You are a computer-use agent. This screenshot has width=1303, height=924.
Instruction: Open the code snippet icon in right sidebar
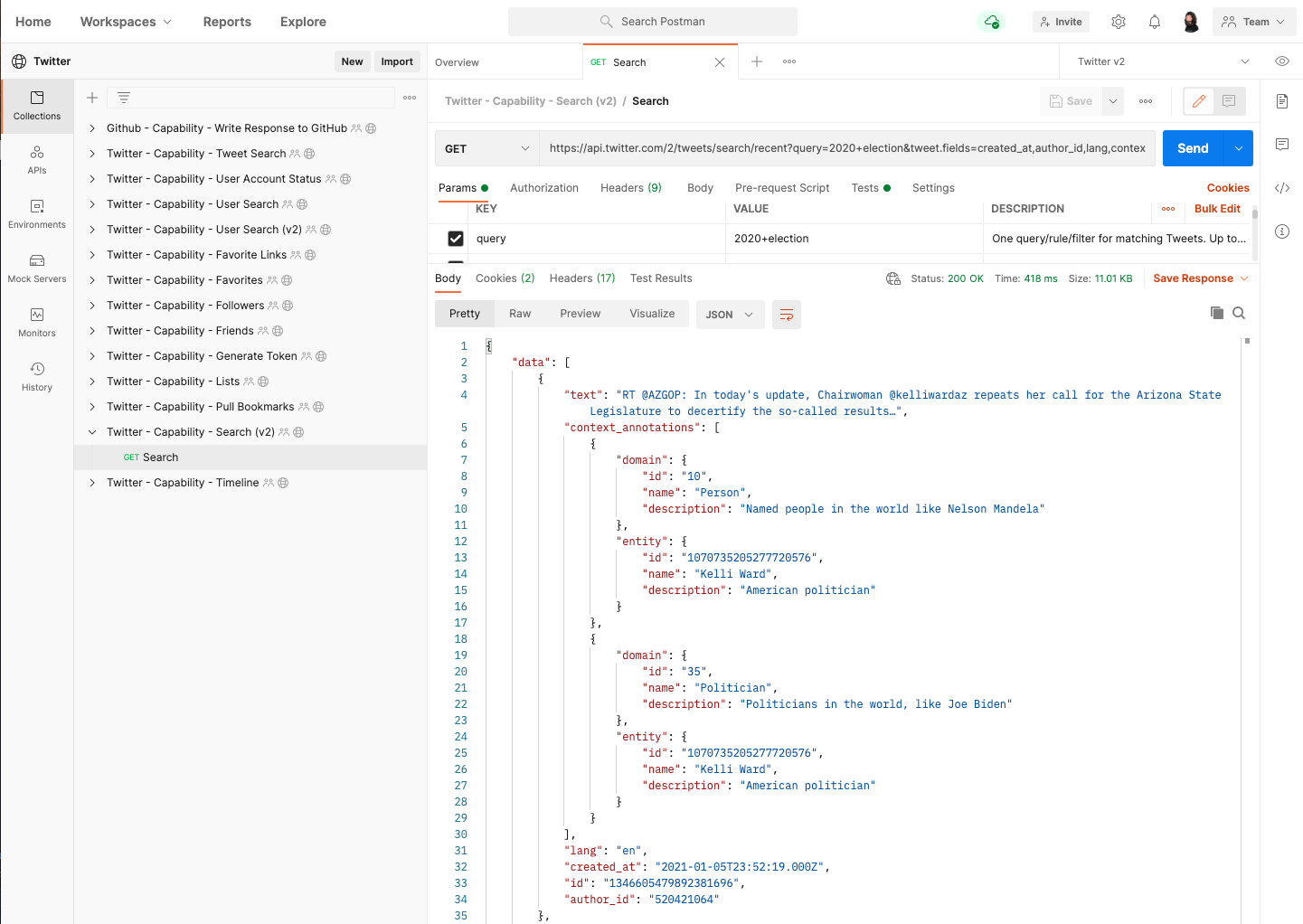[1281, 188]
